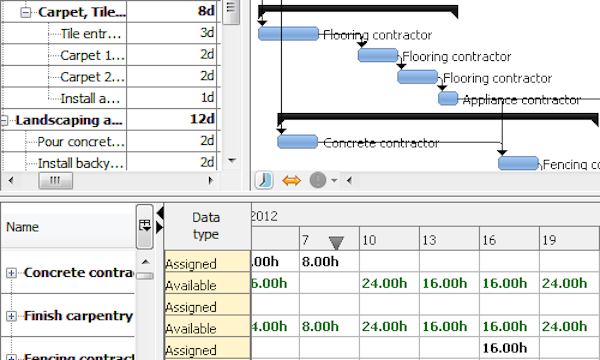Collapse the Landscaping a... task group
This screenshot has width=600, height=360.
[3, 121]
